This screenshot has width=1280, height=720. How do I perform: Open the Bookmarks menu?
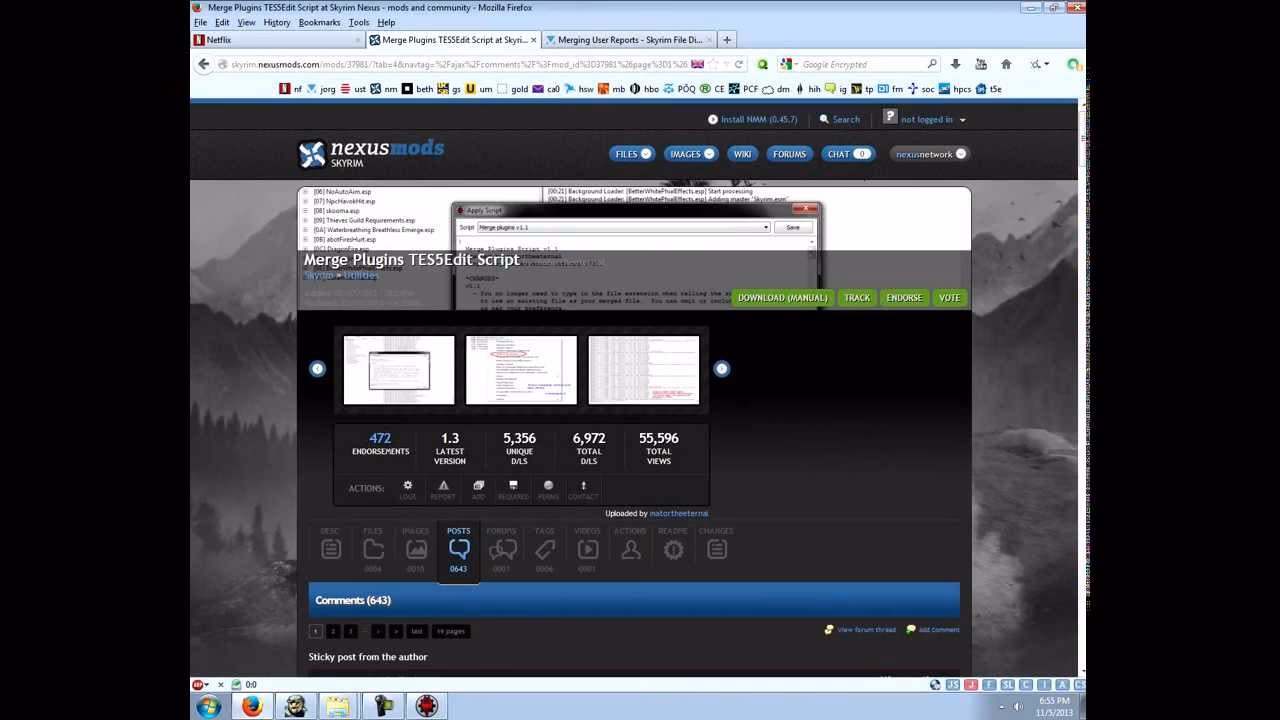click(x=320, y=22)
